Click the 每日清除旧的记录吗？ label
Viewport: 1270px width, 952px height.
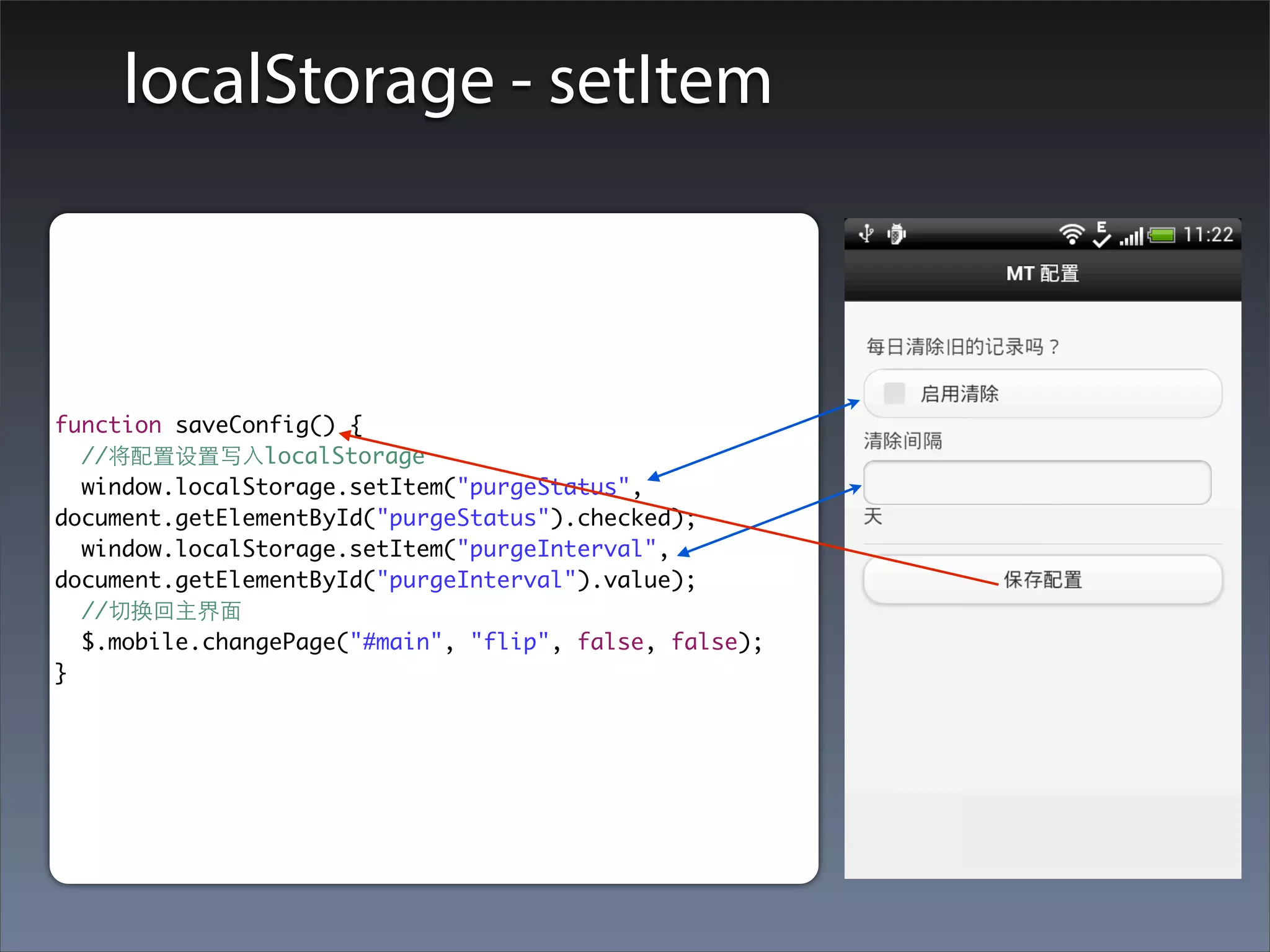963,346
